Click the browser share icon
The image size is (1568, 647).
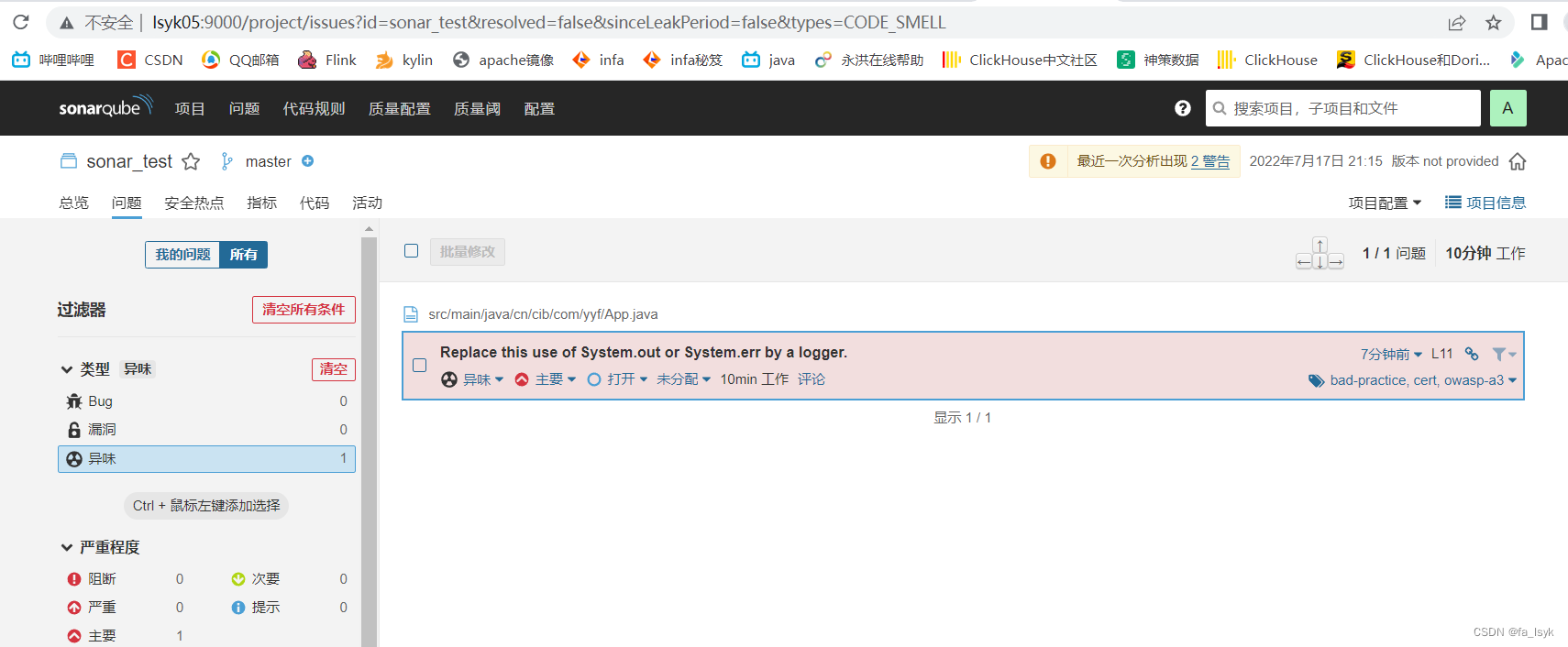coord(1456,22)
